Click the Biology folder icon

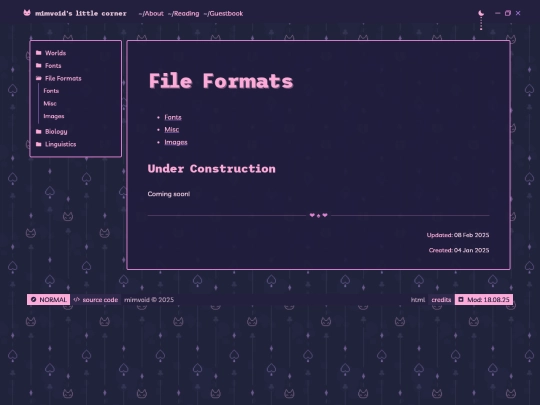tap(39, 131)
